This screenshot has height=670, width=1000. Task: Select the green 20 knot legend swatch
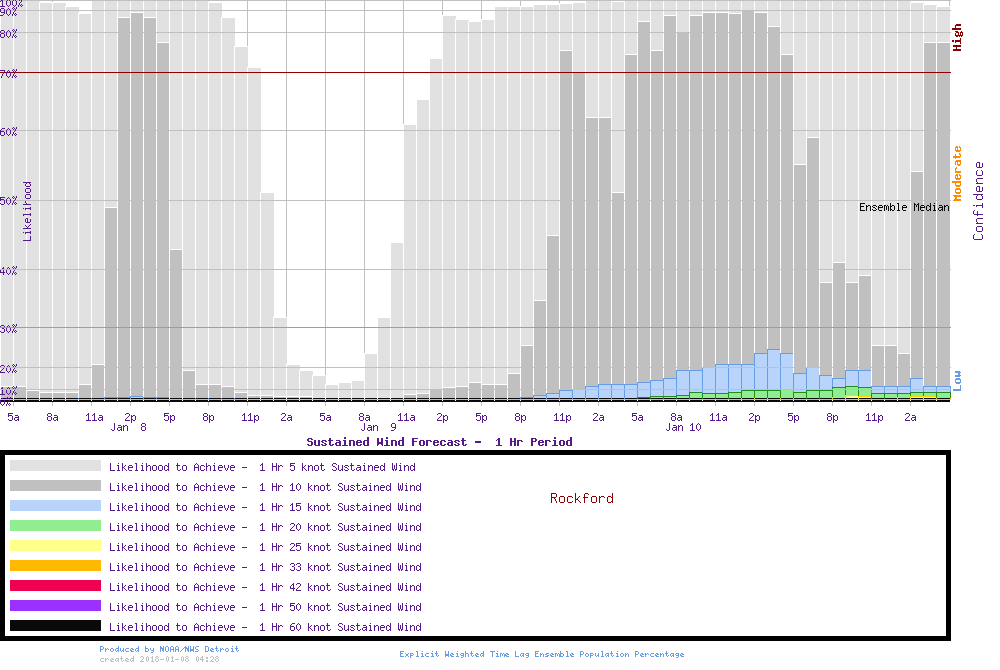point(55,526)
